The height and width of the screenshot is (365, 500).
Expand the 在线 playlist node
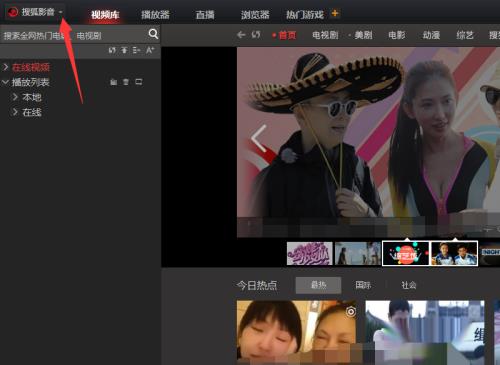click(x=15, y=112)
